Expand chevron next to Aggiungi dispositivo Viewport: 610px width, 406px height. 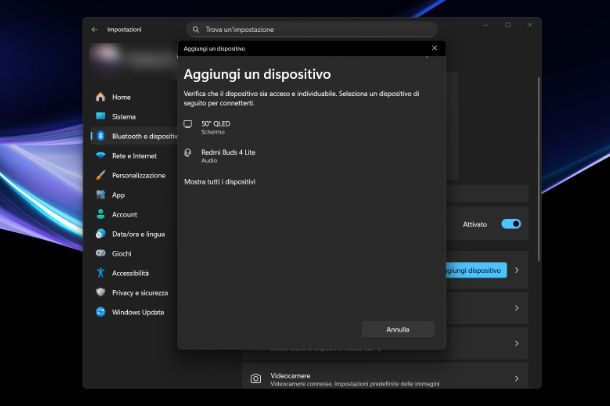pos(516,271)
